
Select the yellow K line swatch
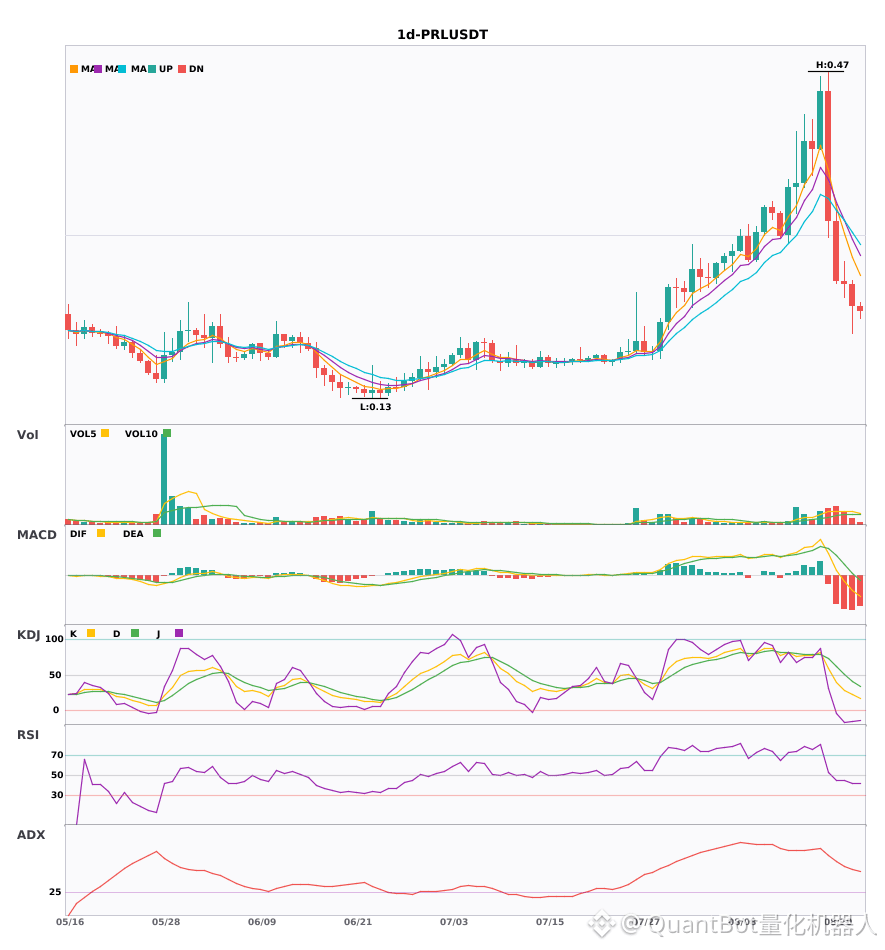(x=91, y=633)
